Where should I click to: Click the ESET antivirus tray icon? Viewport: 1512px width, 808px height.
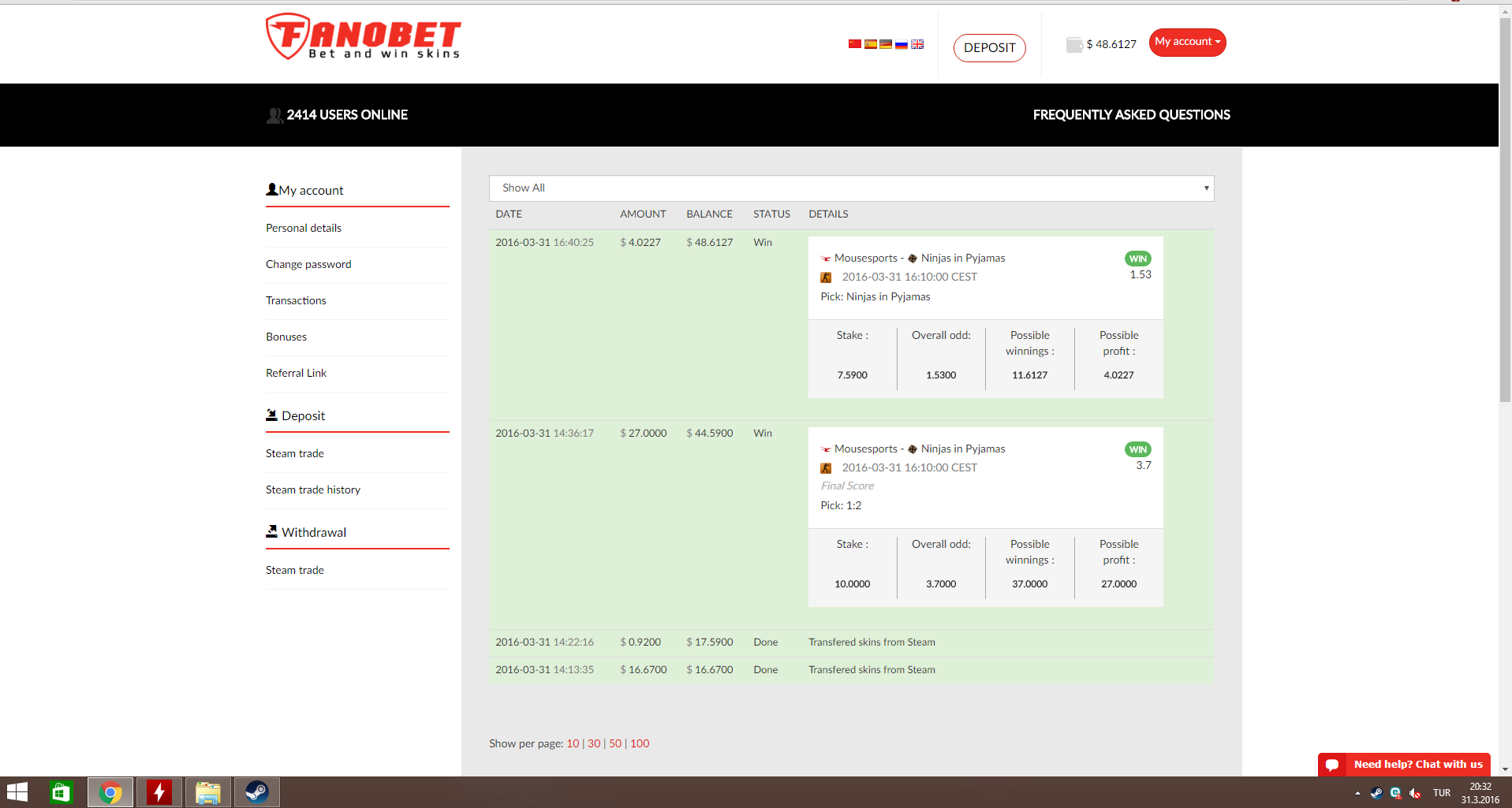point(1395,793)
